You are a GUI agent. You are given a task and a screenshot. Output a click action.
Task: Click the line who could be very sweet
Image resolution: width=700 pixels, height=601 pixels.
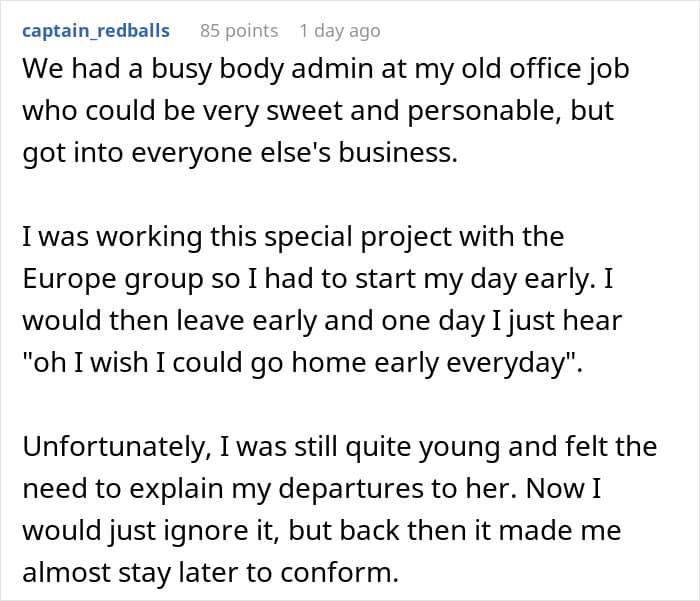coord(318,111)
